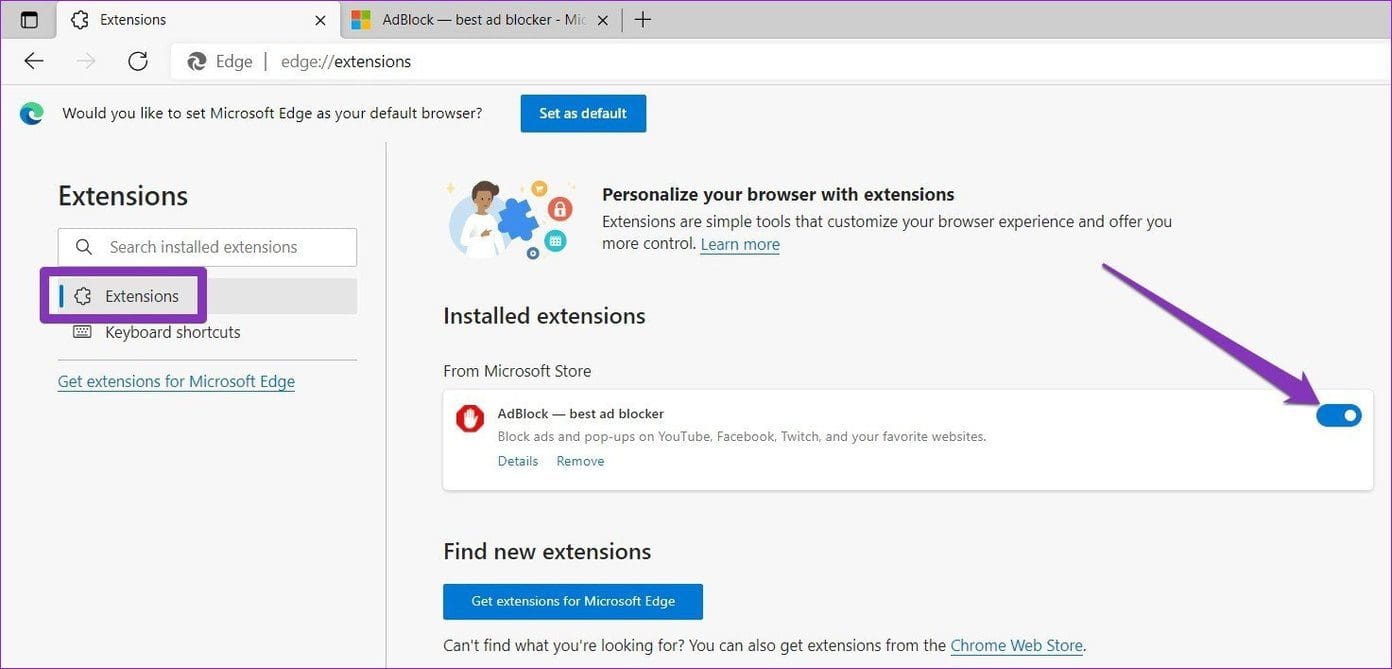Click the Installed extensions heading
Image resolution: width=1392 pixels, height=669 pixels.
tap(544, 316)
